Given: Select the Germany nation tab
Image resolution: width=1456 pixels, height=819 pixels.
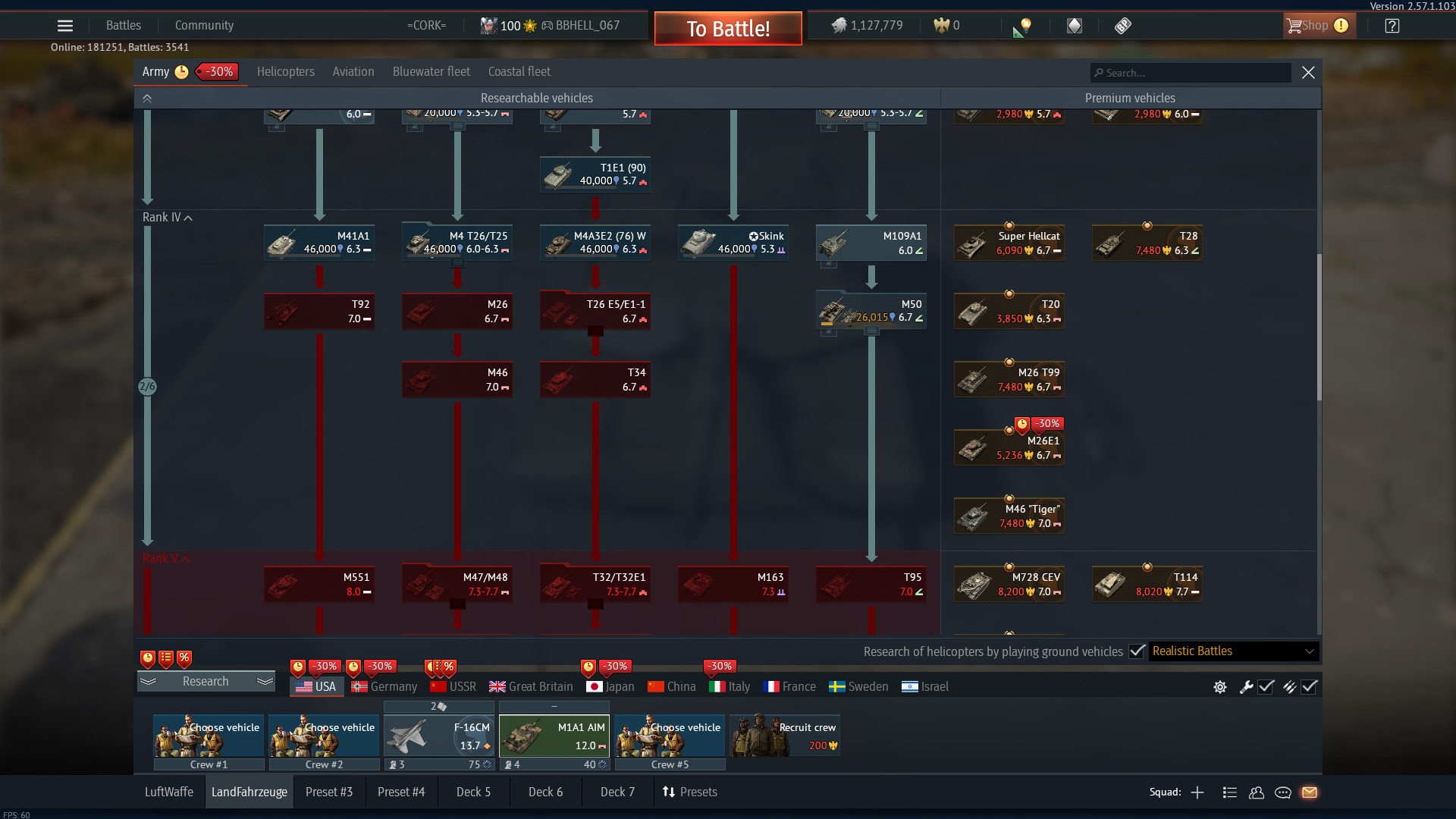Looking at the screenshot, I should 384,687.
